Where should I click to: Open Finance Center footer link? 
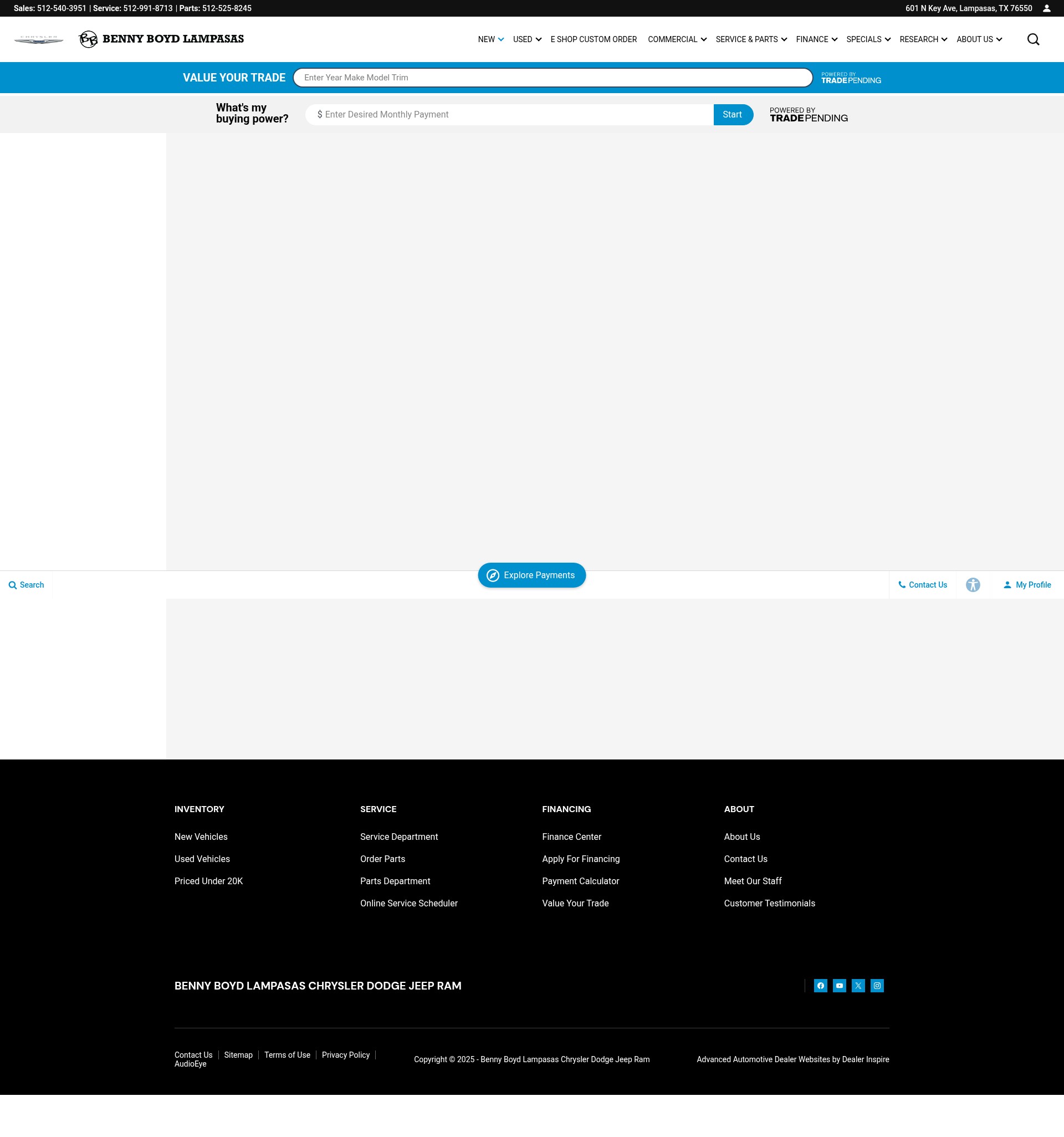(x=572, y=837)
